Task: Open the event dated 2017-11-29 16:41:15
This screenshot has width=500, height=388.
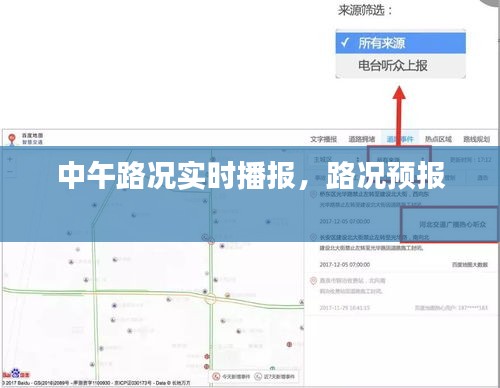Action: 400,293
